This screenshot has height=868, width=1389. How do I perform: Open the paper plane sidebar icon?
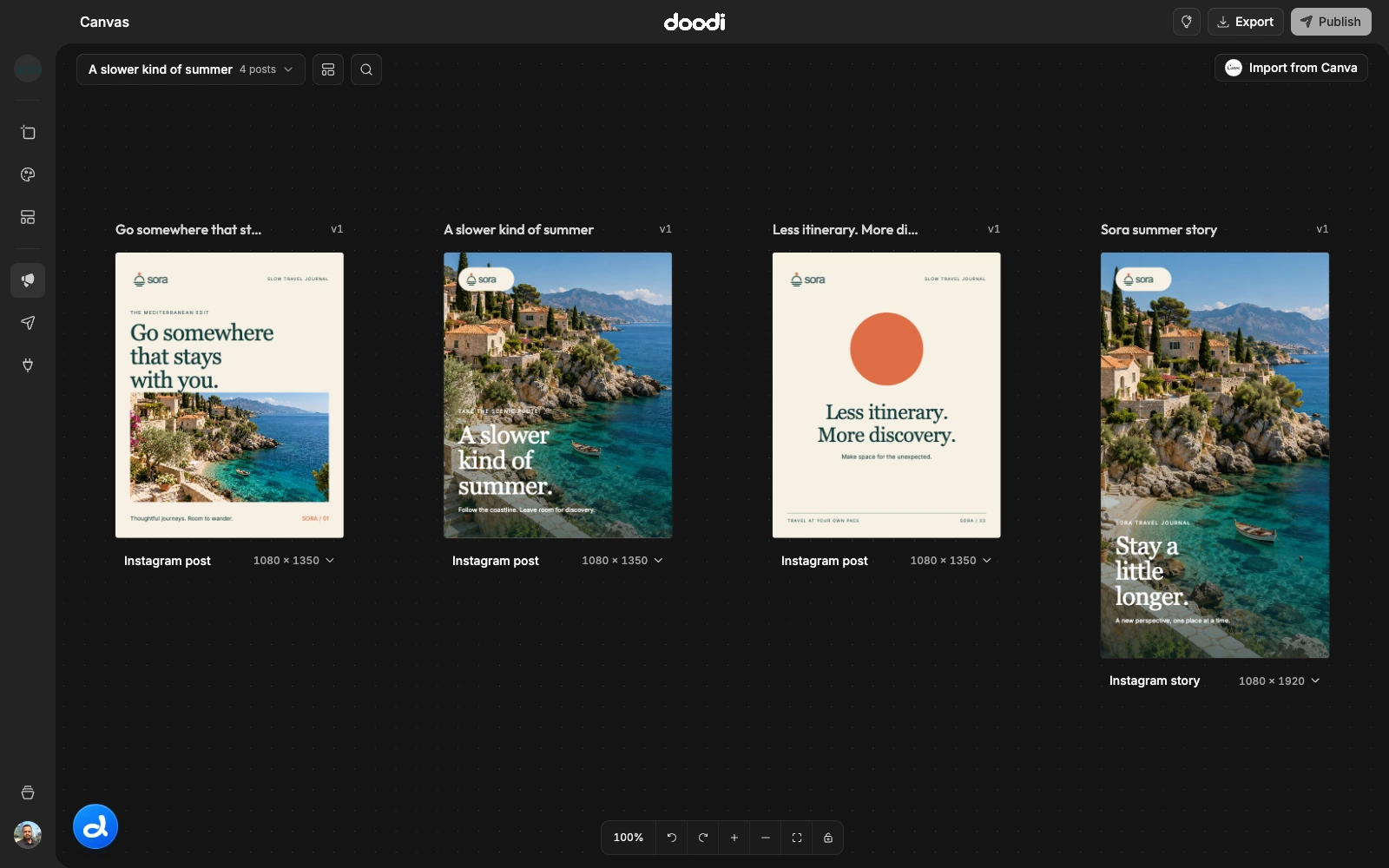click(28, 323)
